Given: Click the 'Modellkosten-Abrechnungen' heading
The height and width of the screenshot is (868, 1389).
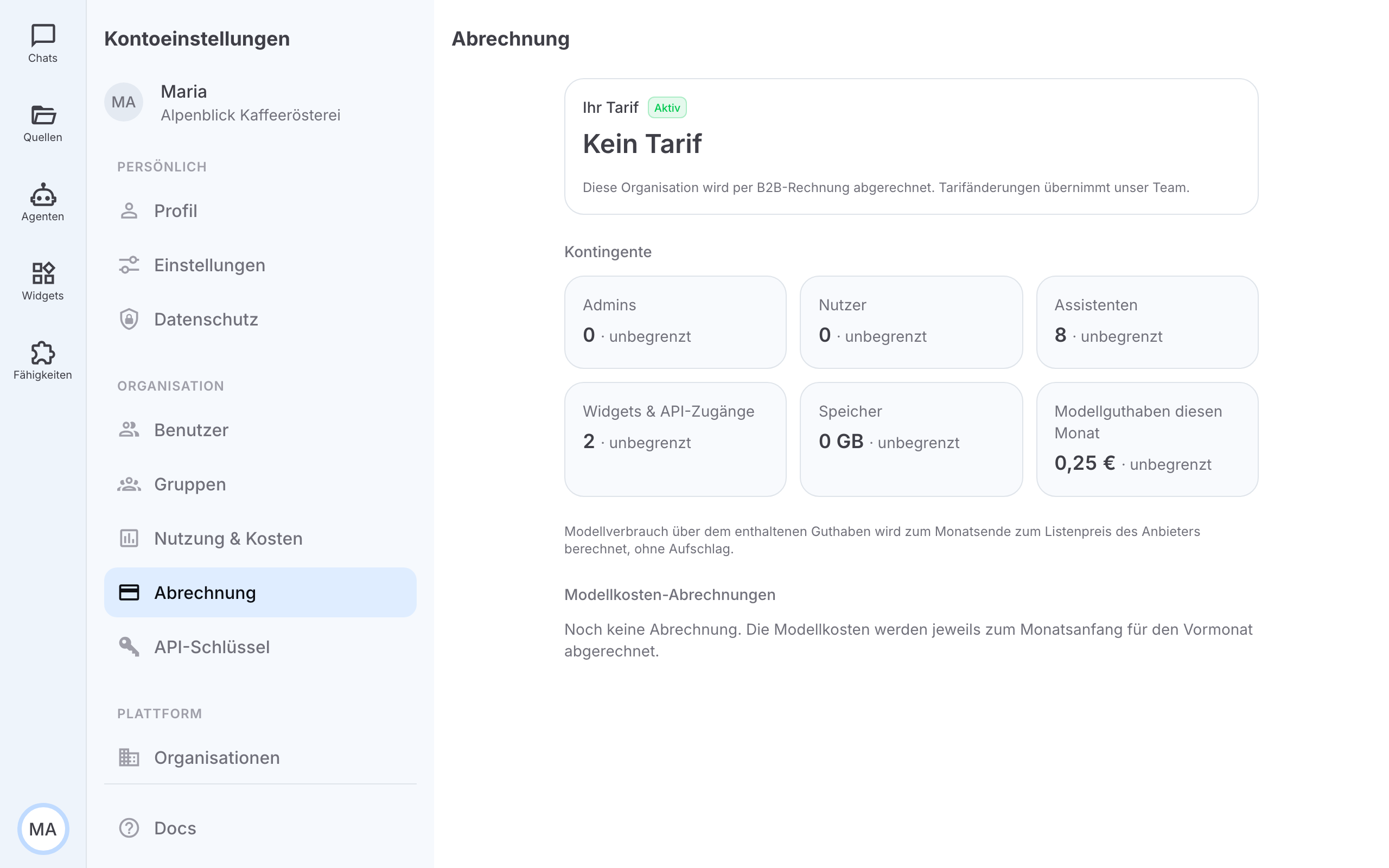Looking at the screenshot, I should (x=669, y=595).
